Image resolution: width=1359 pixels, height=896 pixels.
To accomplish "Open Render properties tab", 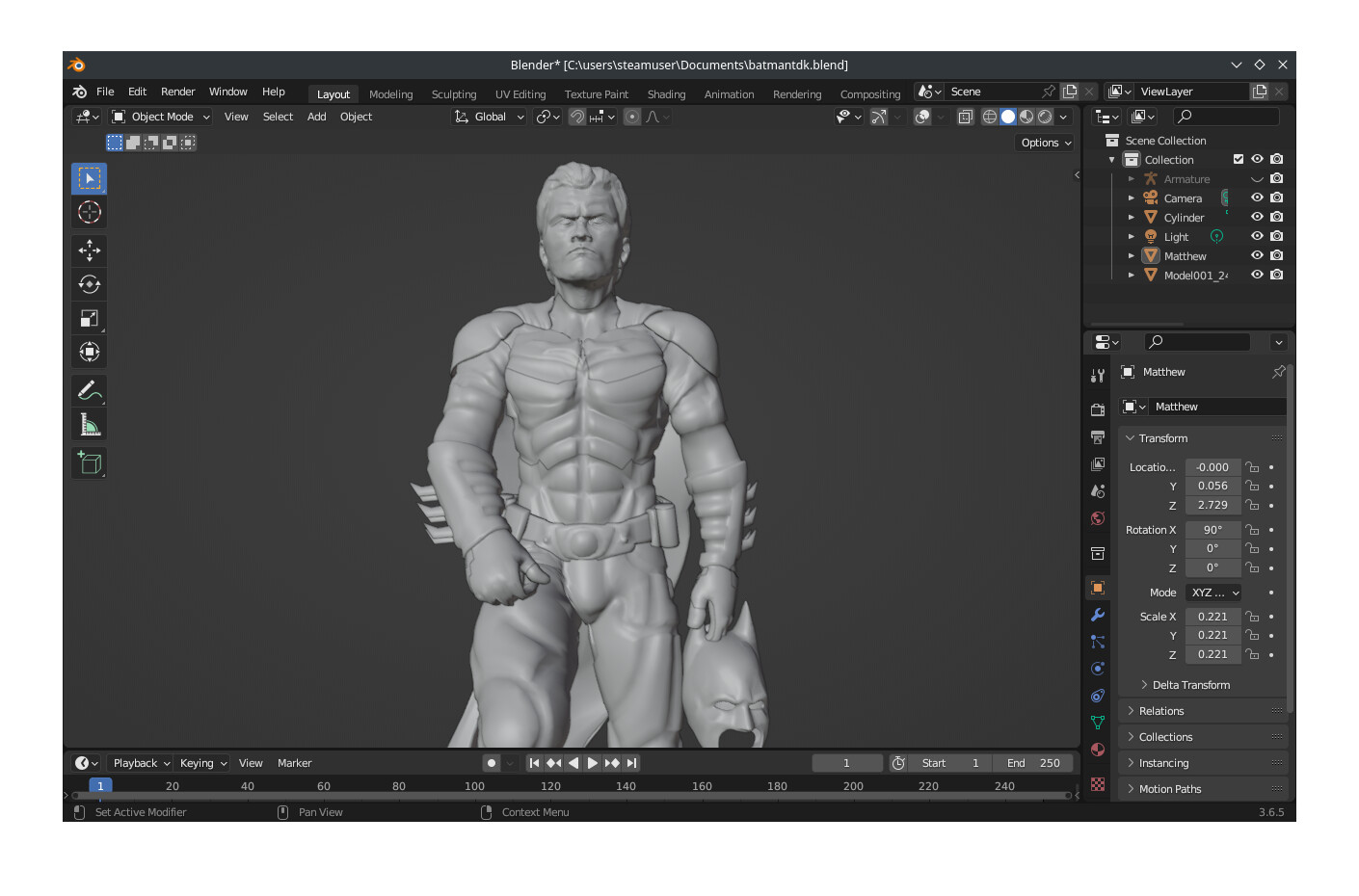I will click(x=1098, y=409).
